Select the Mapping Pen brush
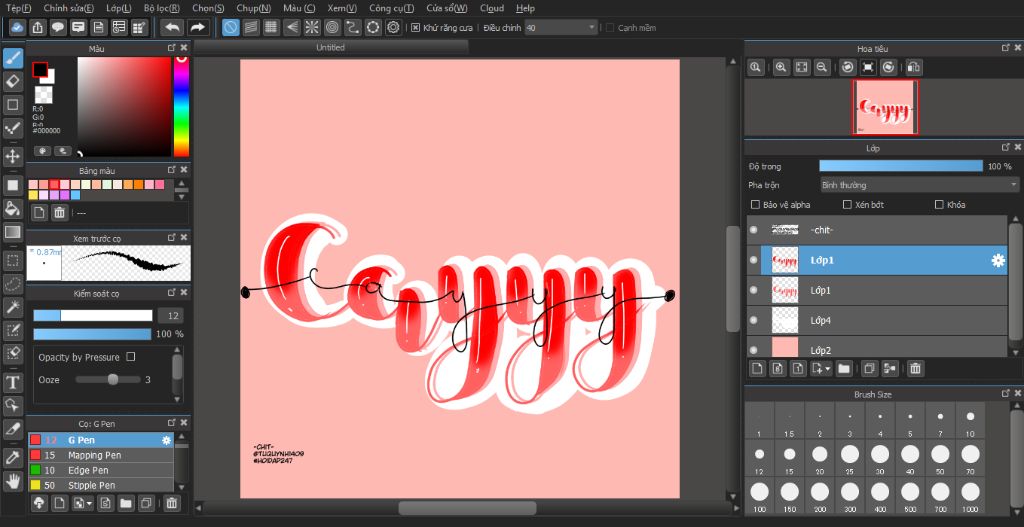Screen dimensions: 1024x527 tap(101, 455)
